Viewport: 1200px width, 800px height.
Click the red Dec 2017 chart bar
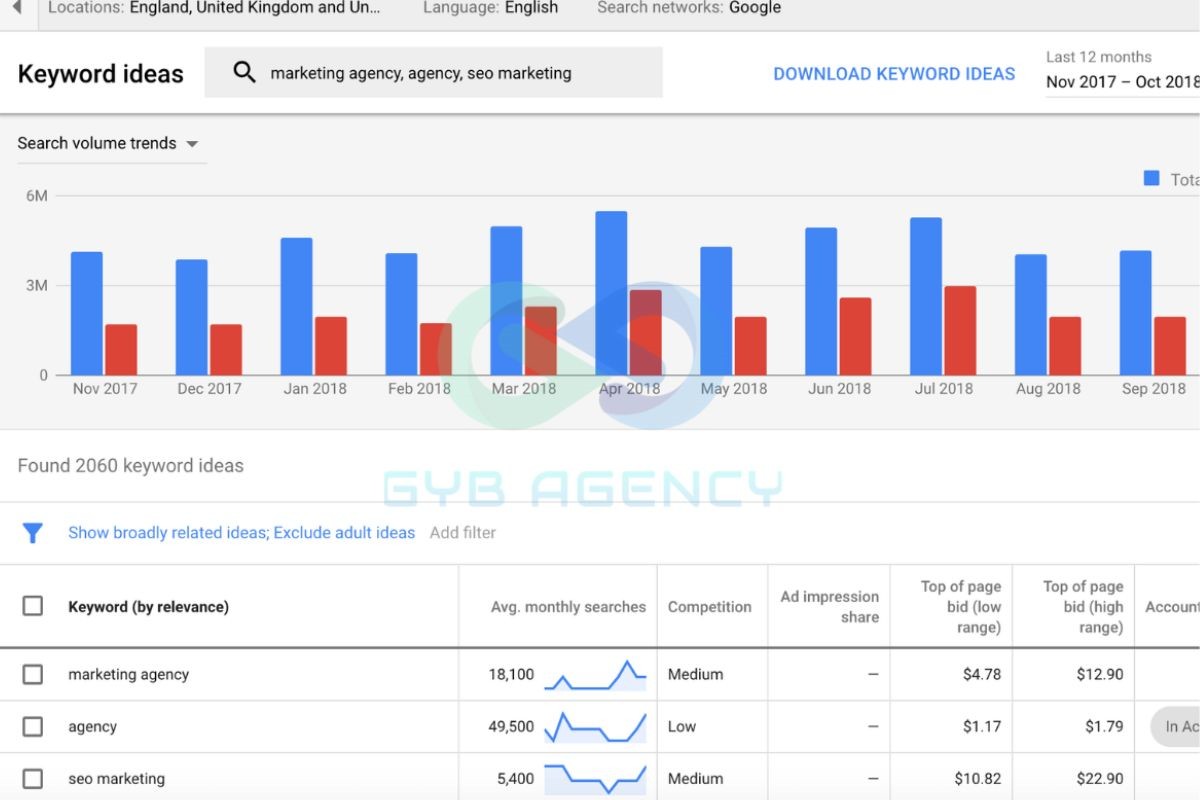point(226,350)
